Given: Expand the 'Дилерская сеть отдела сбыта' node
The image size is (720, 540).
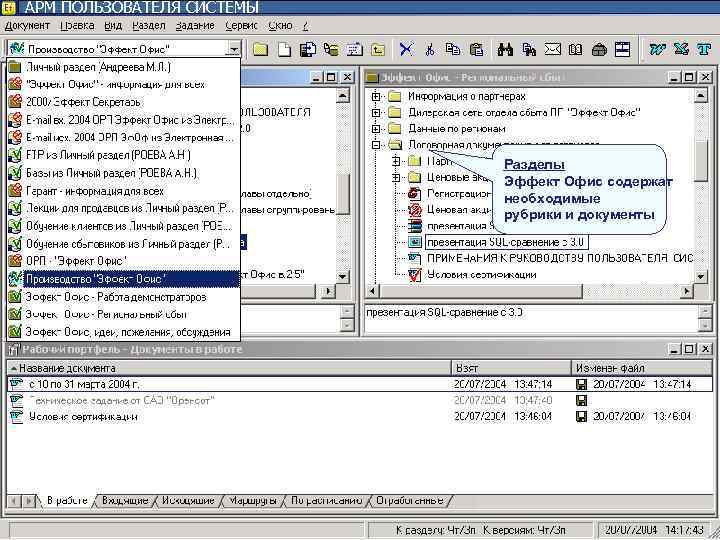Looking at the screenshot, I should (376, 112).
